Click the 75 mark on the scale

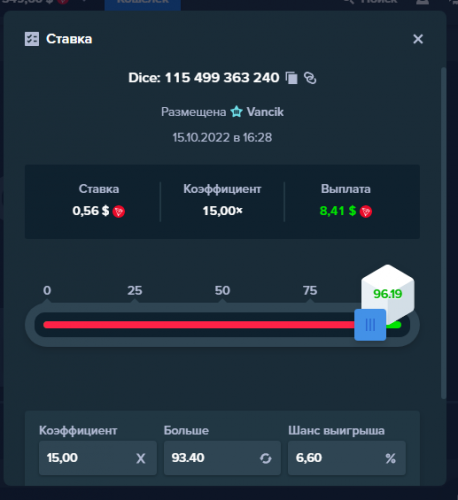coord(310,290)
